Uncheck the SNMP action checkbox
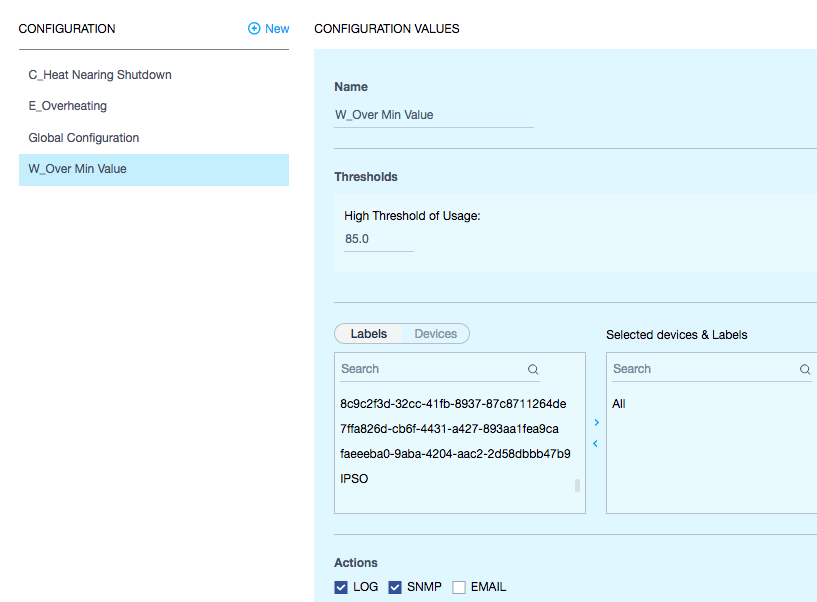Viewport: 817px width, 602px height. 395,587
